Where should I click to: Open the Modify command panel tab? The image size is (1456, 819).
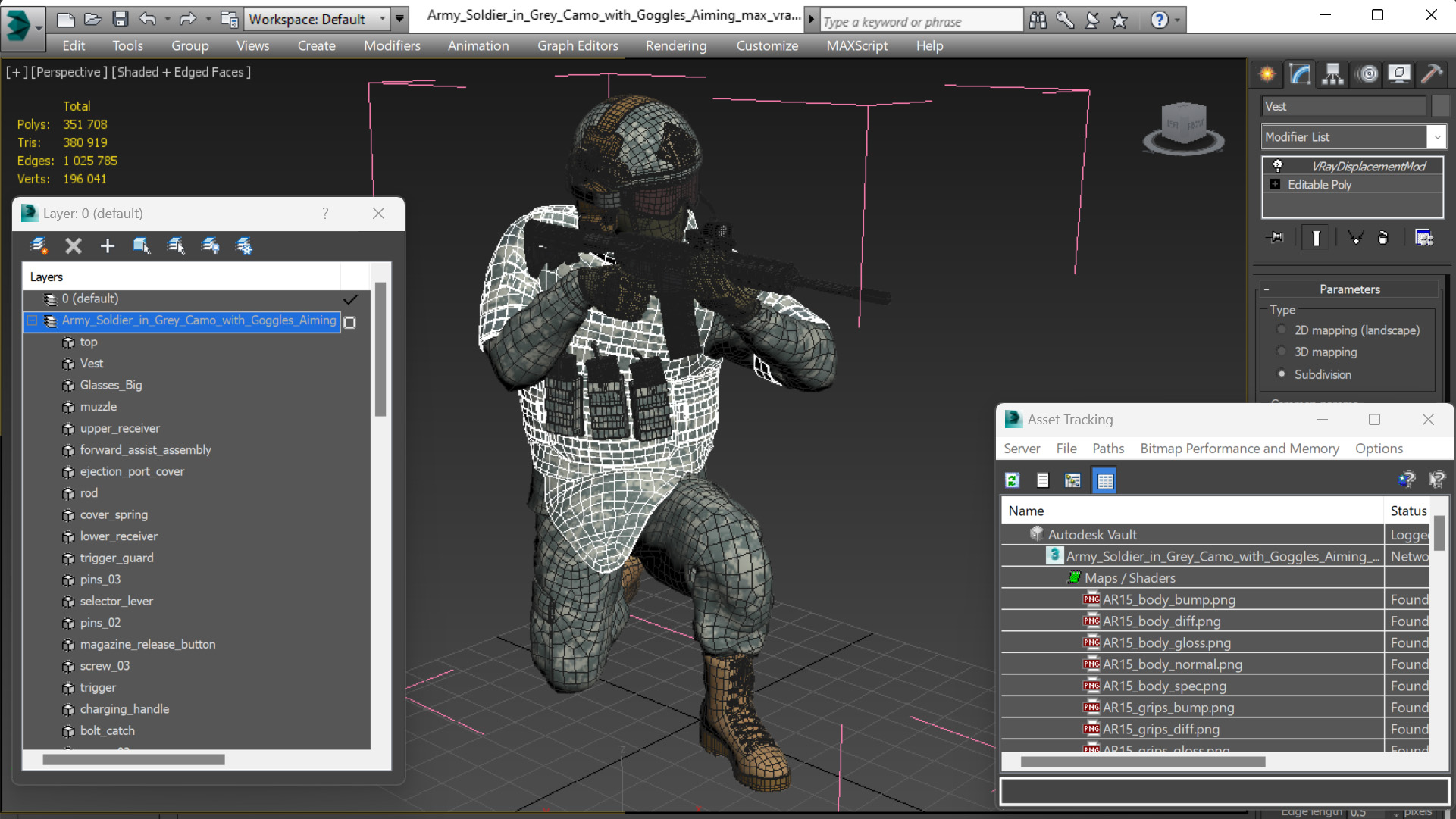point(1301,73)
